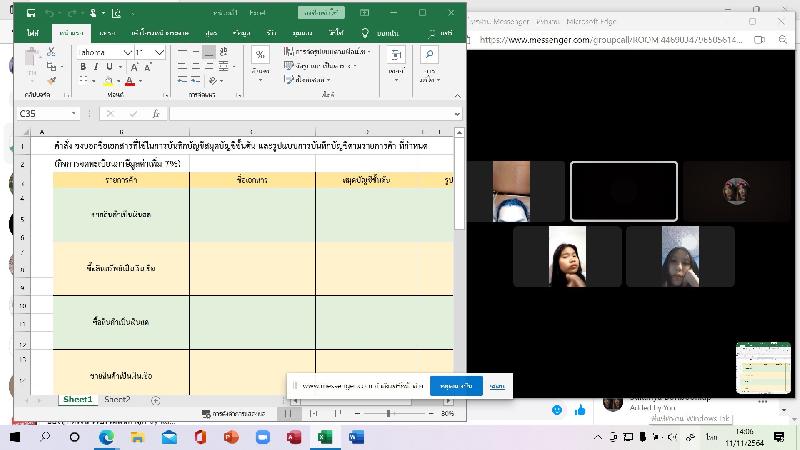Click the Cut scissors icon
The height and width of the screenshot is (450, 800).
point(51,50)
